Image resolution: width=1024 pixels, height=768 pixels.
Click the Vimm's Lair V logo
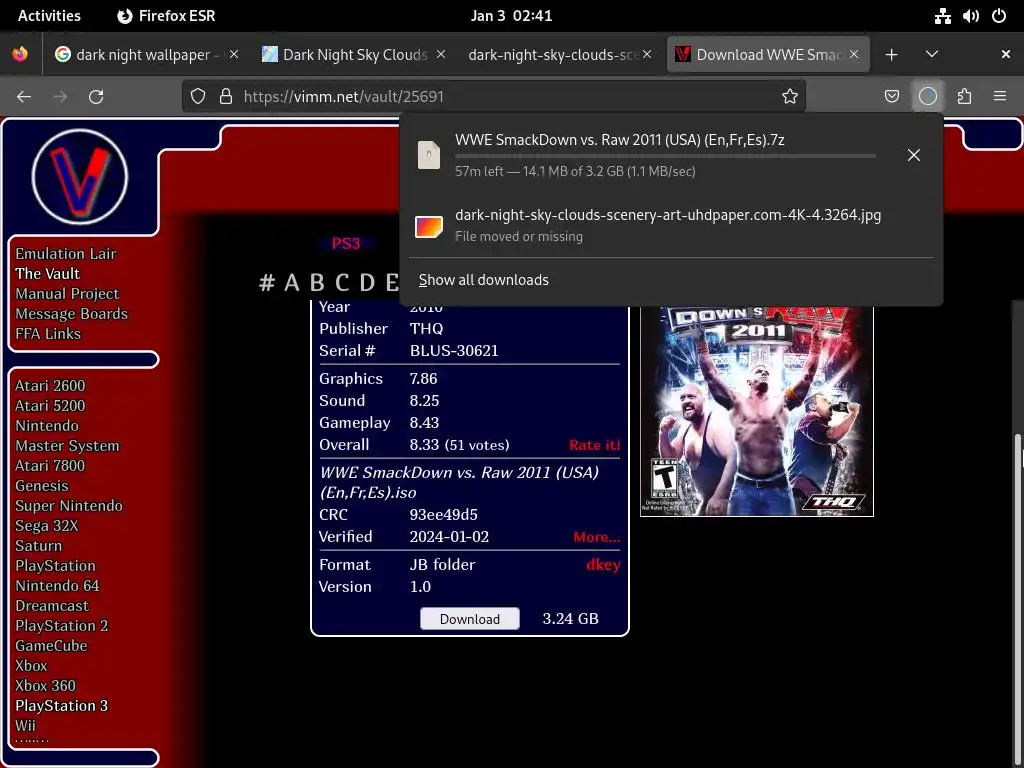[x=80, y=176]
